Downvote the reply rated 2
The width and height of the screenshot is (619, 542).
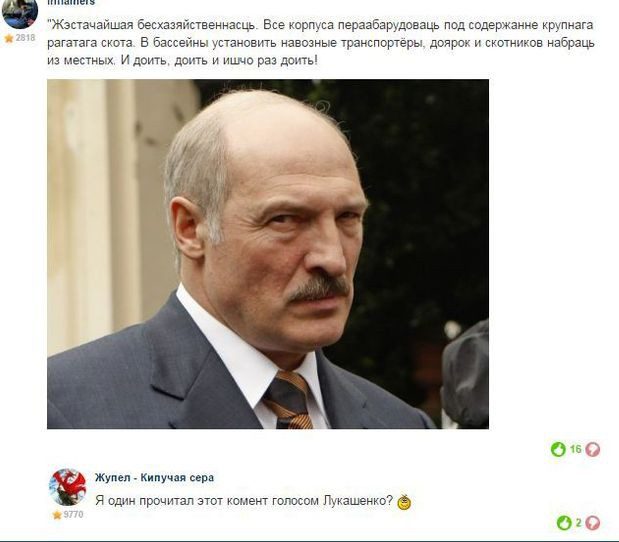pyautogui.click(x=593, y=523)
